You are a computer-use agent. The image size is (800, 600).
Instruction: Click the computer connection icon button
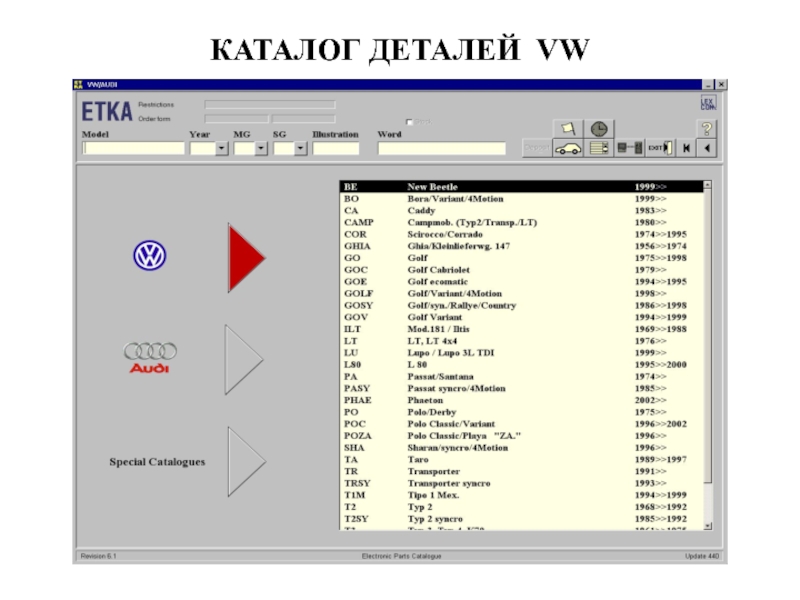pyautogui.click(x=630, y=148)
